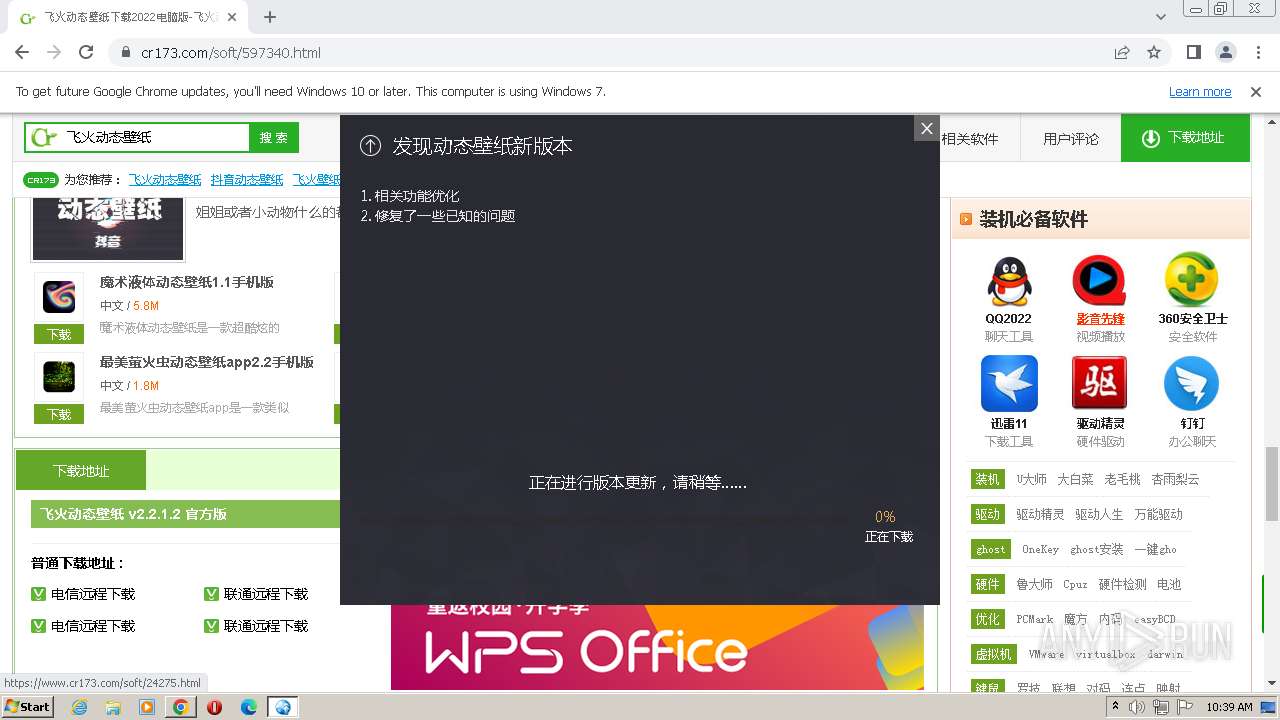Click the green ghost category tag
The height and width of the screenshot is (720, 1280).
click(x=991, y=549)
